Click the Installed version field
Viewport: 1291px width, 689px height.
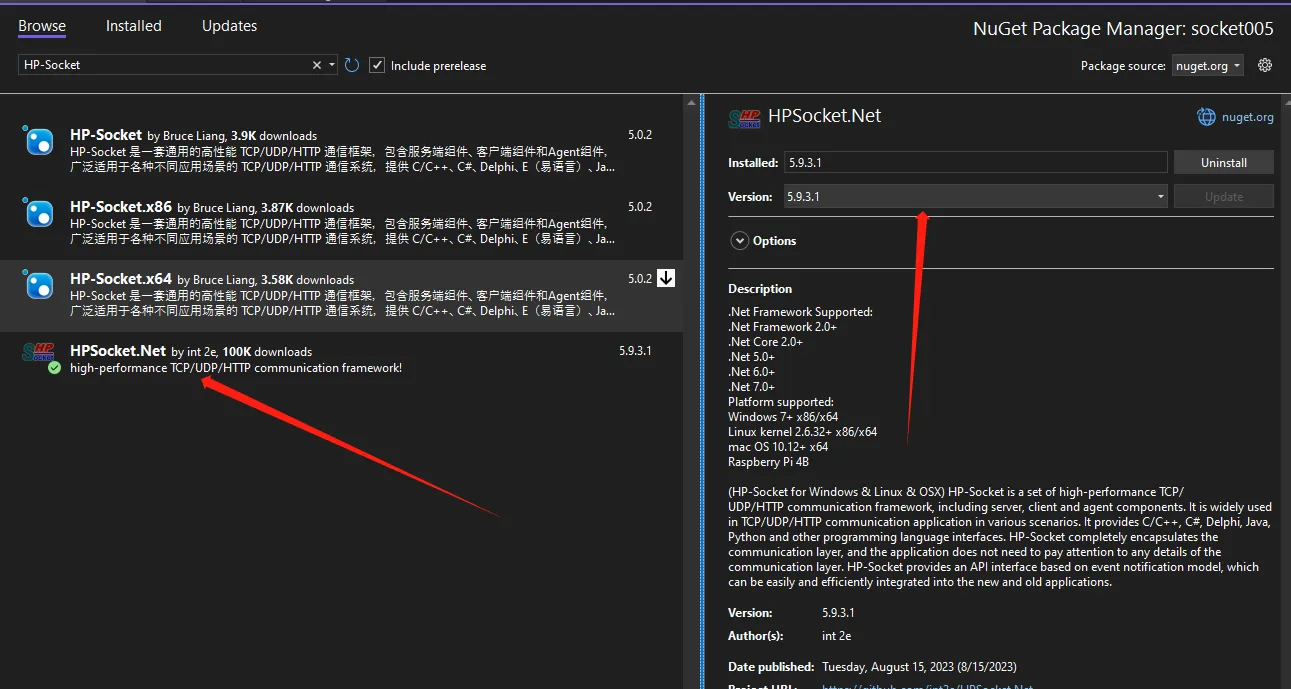point(975,162)
